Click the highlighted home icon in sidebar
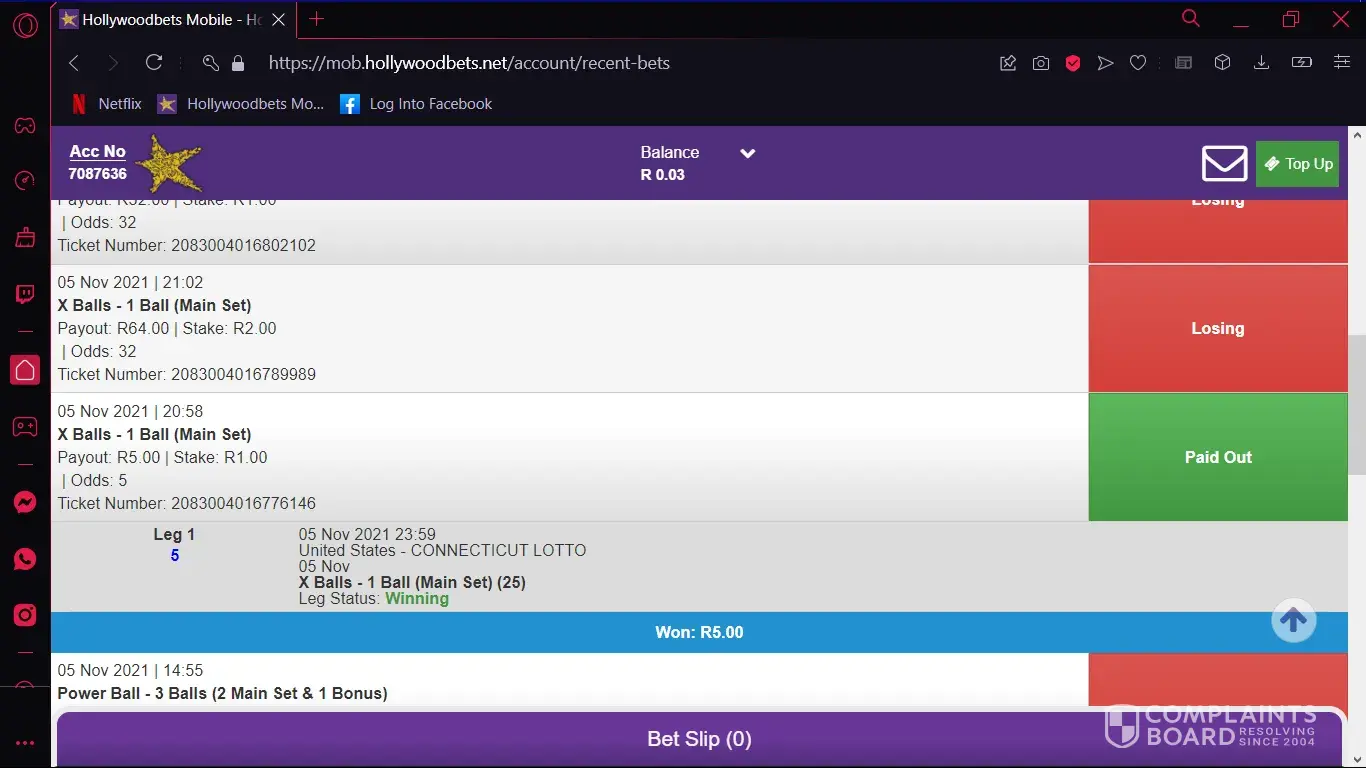 pyautogui.click(x=25, y=370)
